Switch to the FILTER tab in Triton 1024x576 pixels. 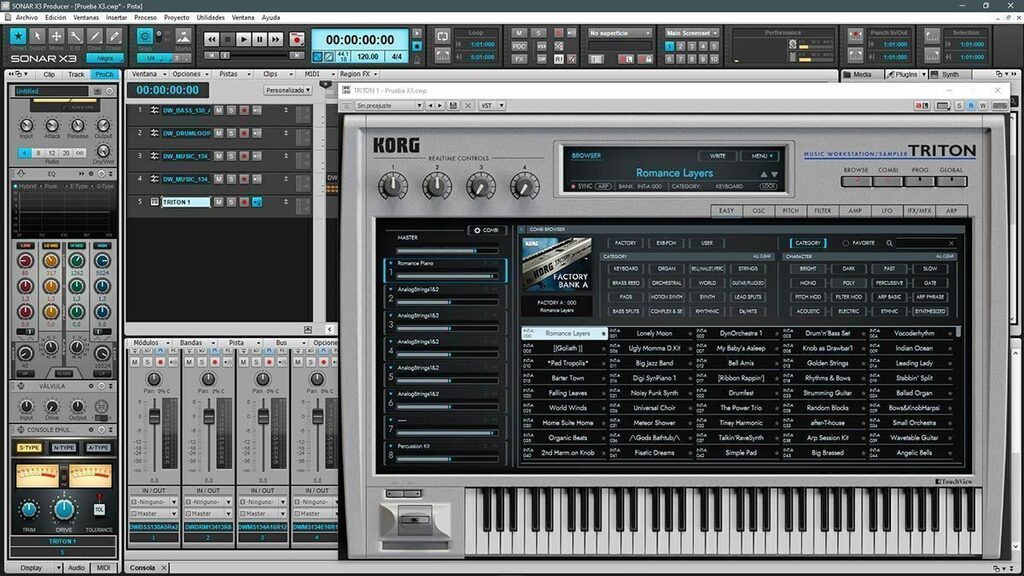(823, 211)
